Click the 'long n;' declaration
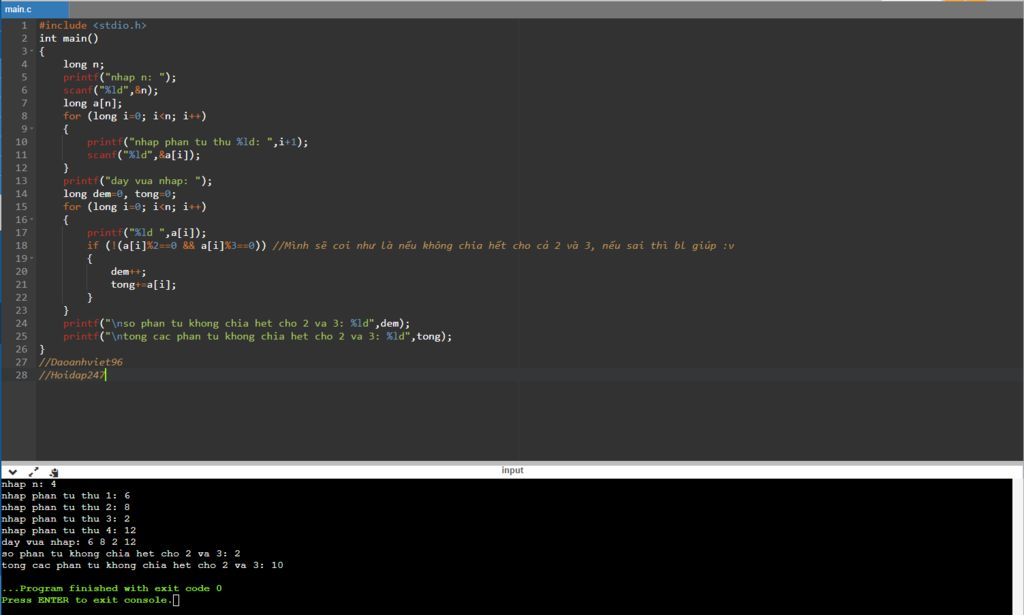 [84, 64]
